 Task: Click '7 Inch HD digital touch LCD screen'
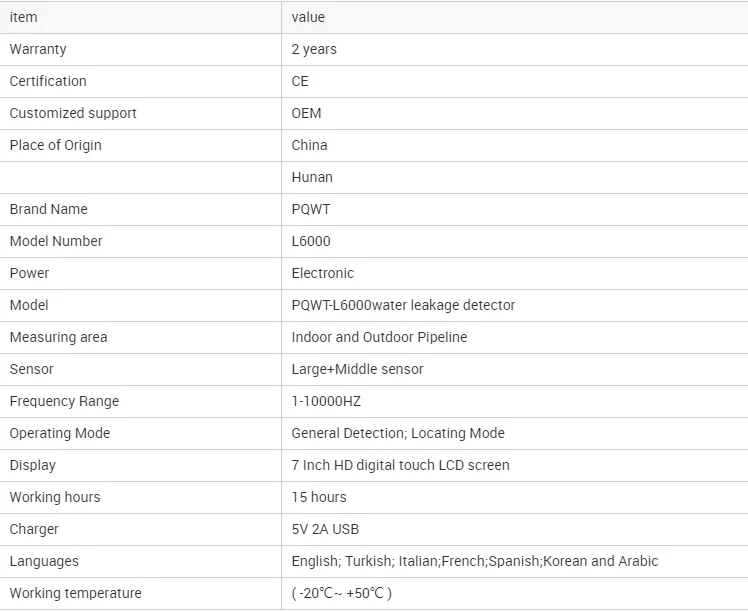[400, 465]
